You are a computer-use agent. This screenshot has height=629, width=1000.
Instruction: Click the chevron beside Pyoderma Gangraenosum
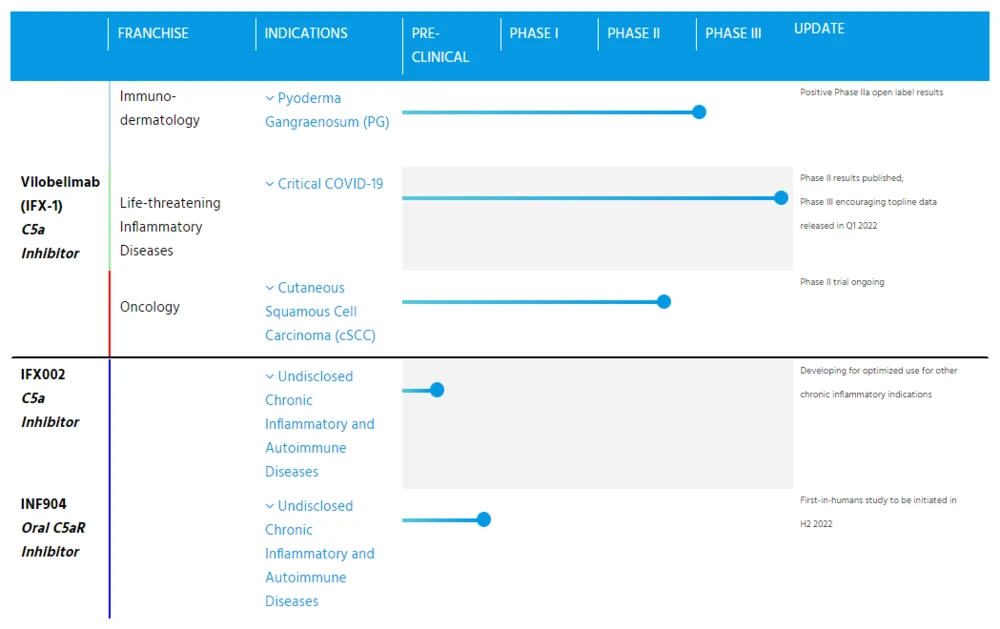click(x=270, y=98)
